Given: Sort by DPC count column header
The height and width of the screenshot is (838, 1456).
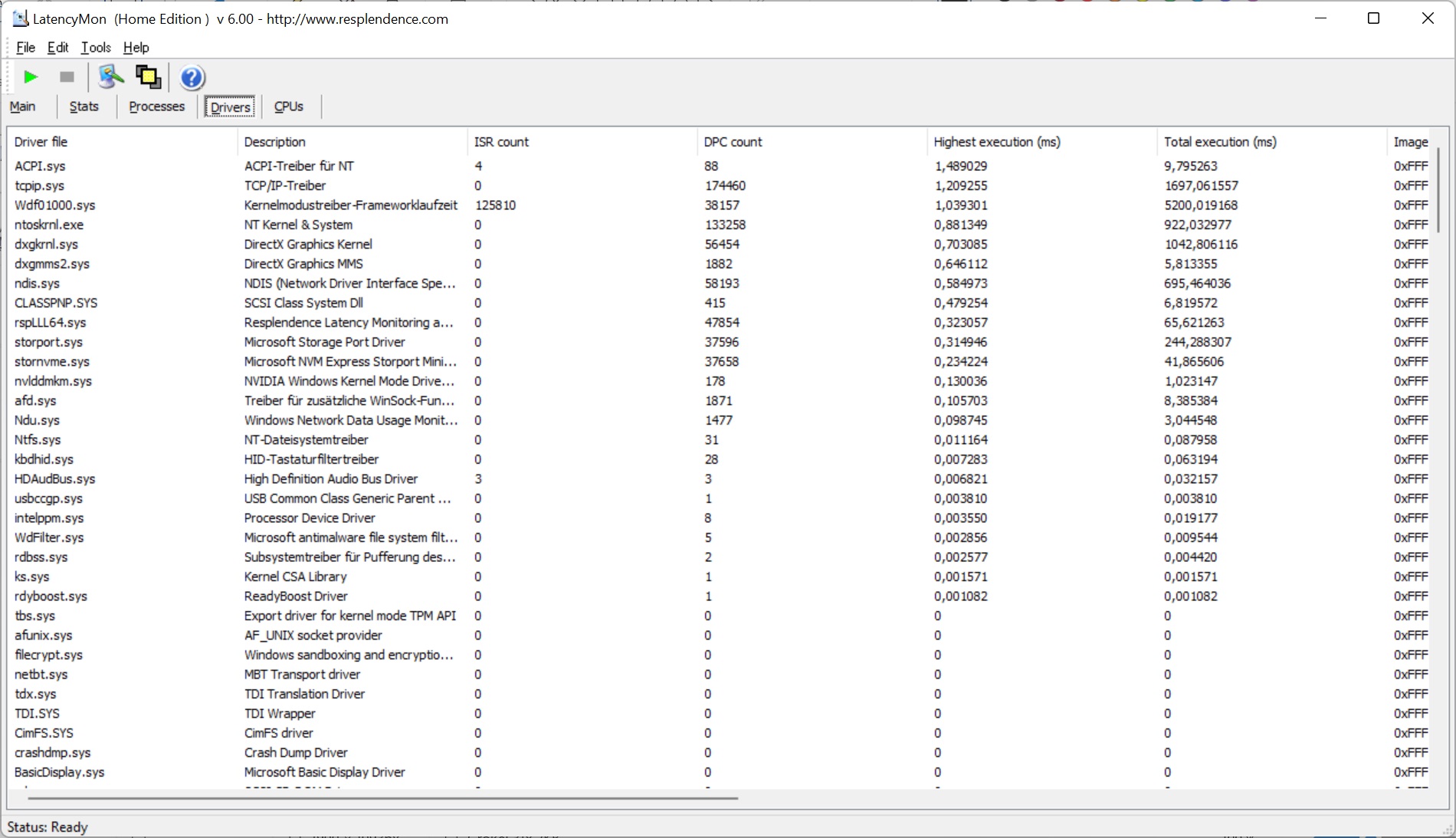Looking at the screenshot, I should [x=812, y=142].
